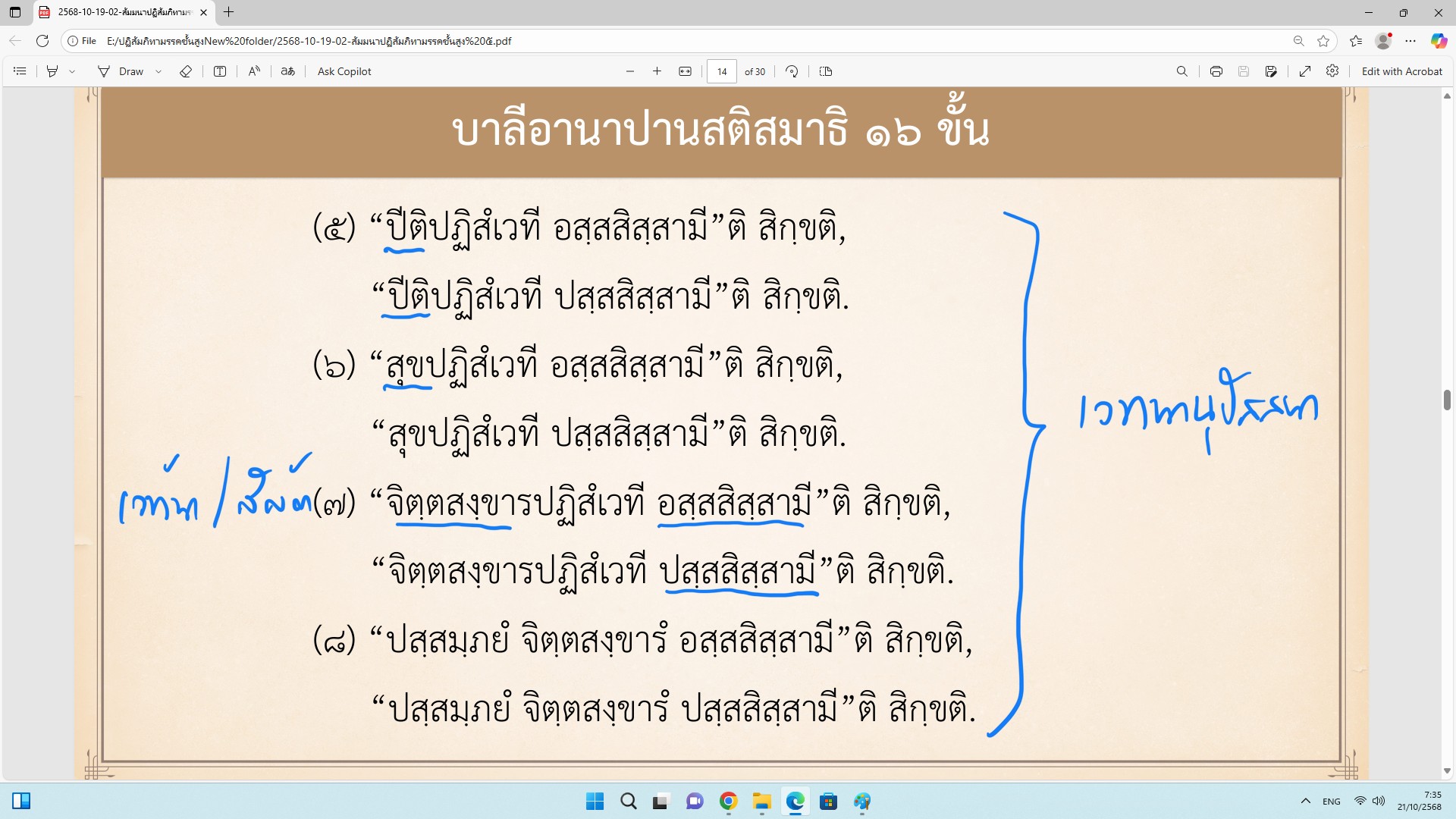Start Read aloud
The width and height of the screenshot is (1456, 819).
(x=254, y=71)
